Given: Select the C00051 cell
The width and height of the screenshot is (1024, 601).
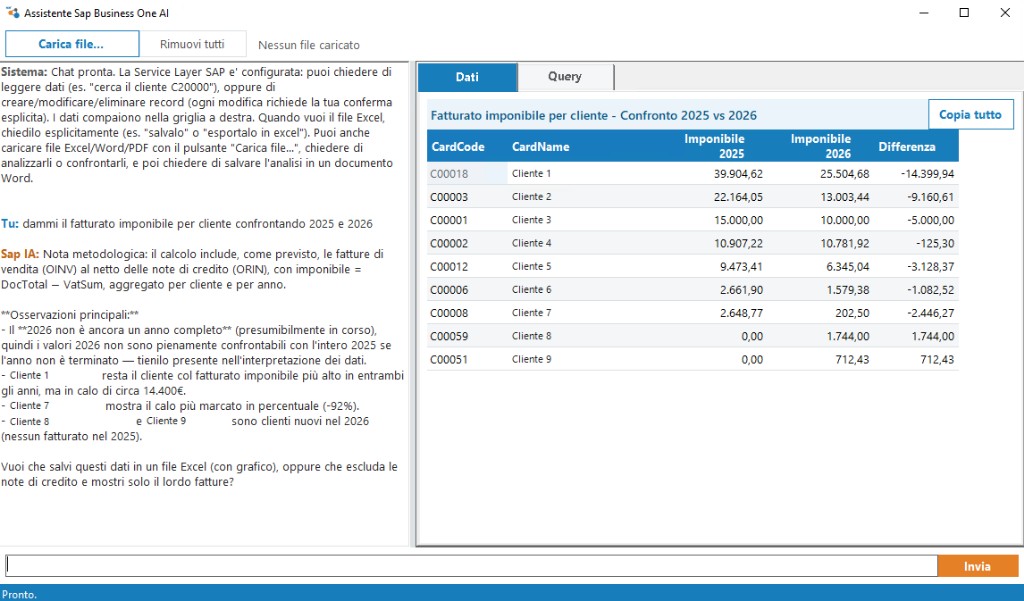Looking at the screenshot, I should click(468, 359).
